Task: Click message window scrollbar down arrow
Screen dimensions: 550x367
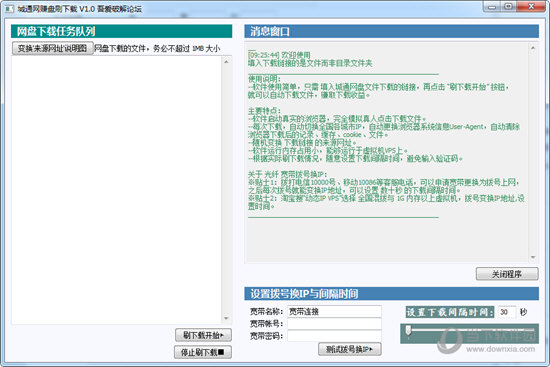Action: [533, 257]
